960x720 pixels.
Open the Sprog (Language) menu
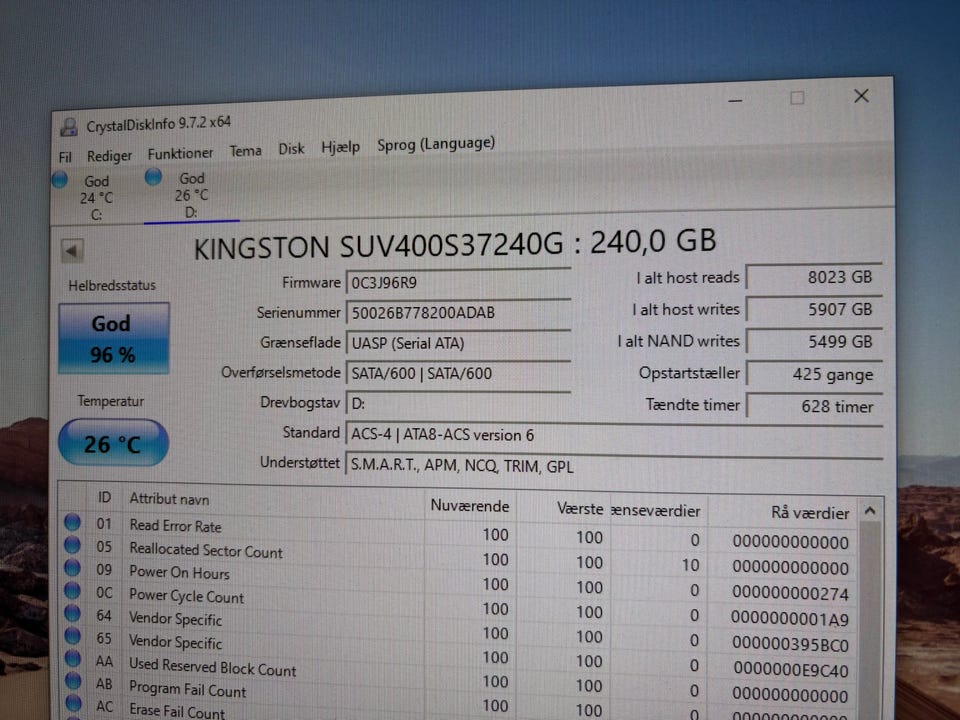tap(436, 144)
